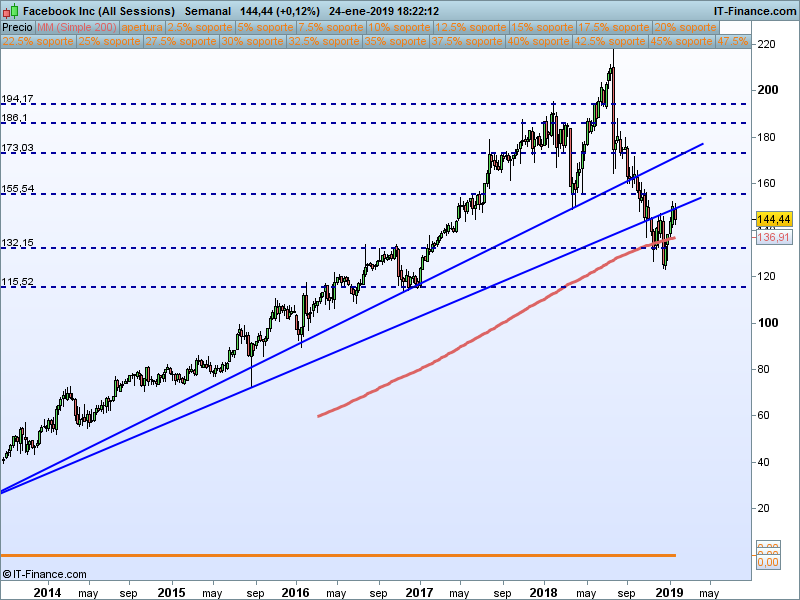Click the candlestick chart icon beside Facebook Inc
Viewport: 800px width, 600px height.
click(x=11, y=11)
